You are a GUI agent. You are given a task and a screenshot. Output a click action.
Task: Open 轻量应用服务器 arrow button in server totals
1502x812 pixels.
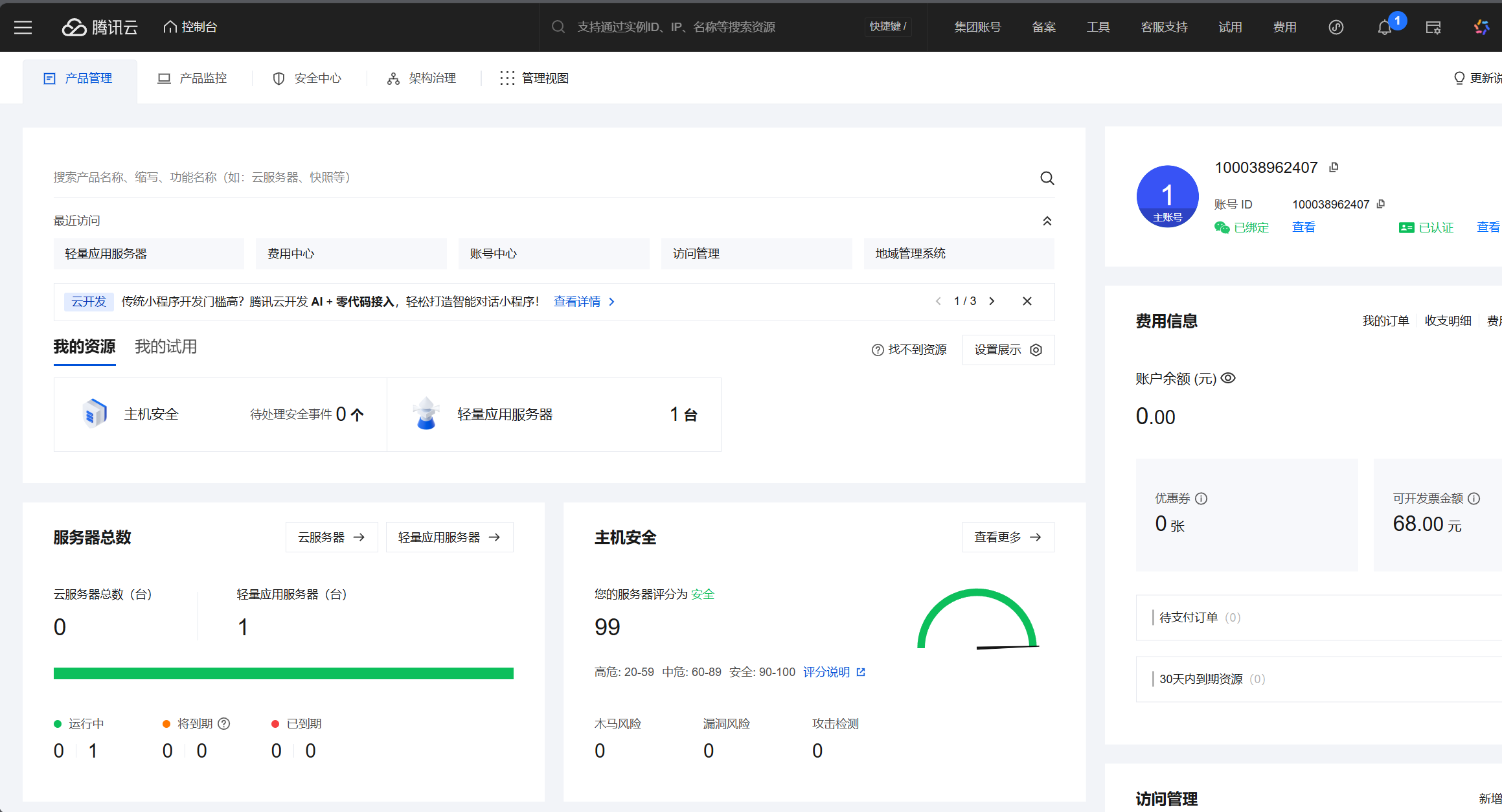[449, 537]
